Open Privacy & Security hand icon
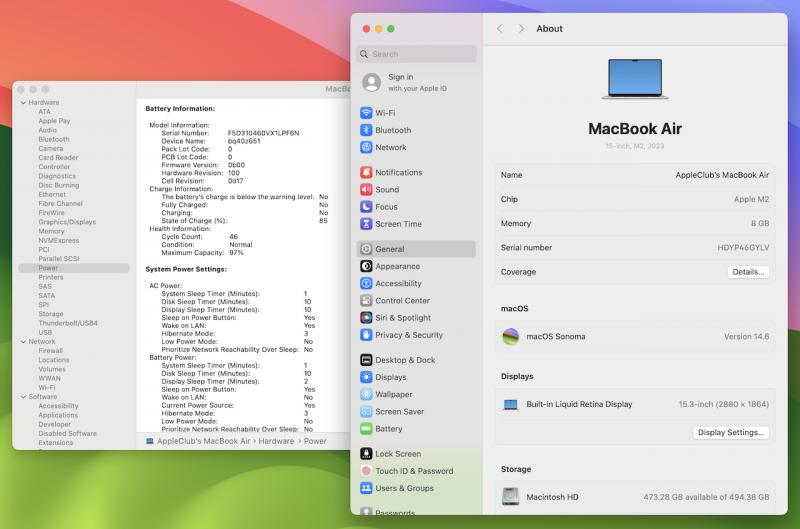 point(366,335)
